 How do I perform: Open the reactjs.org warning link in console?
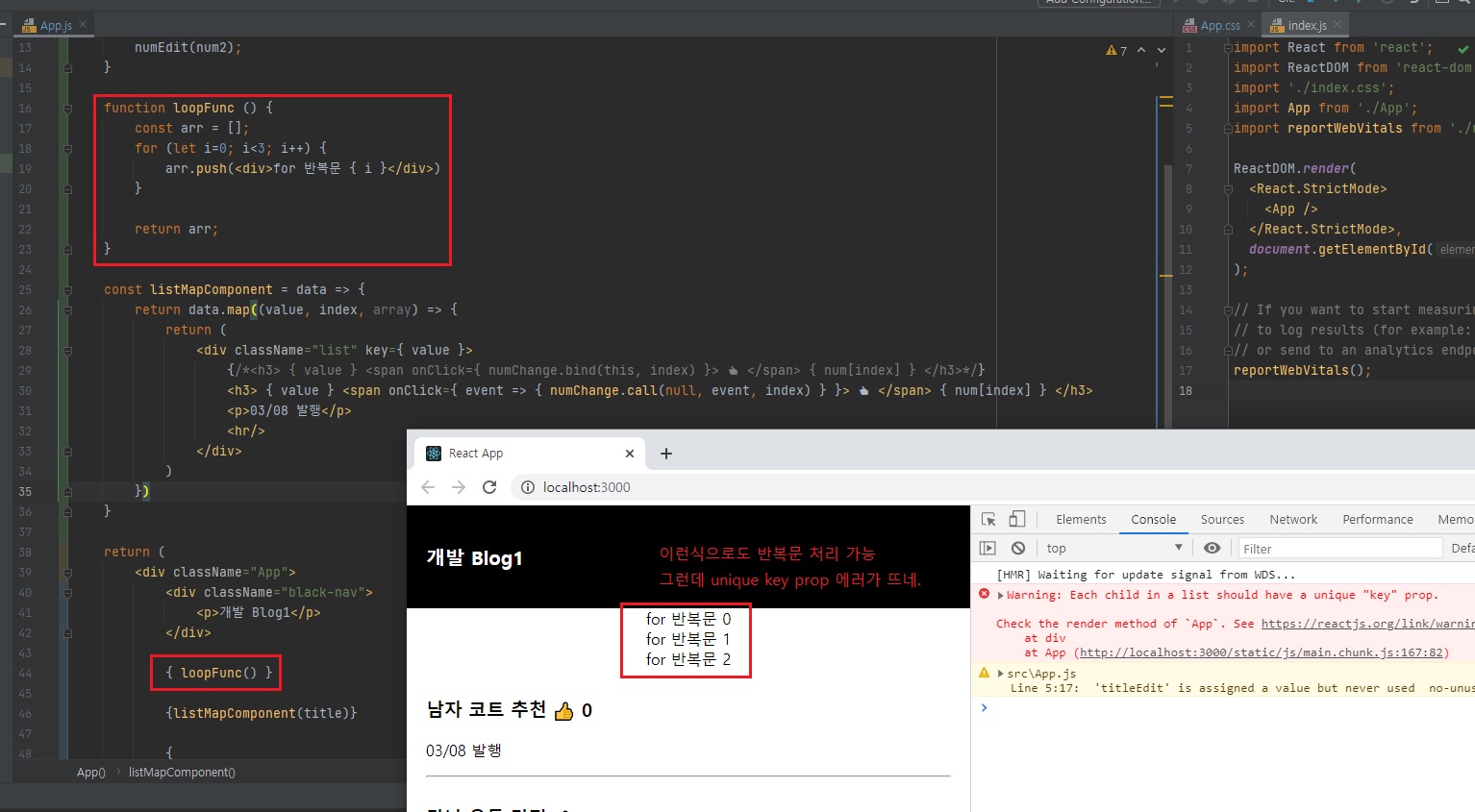[x=1367, y=624]
